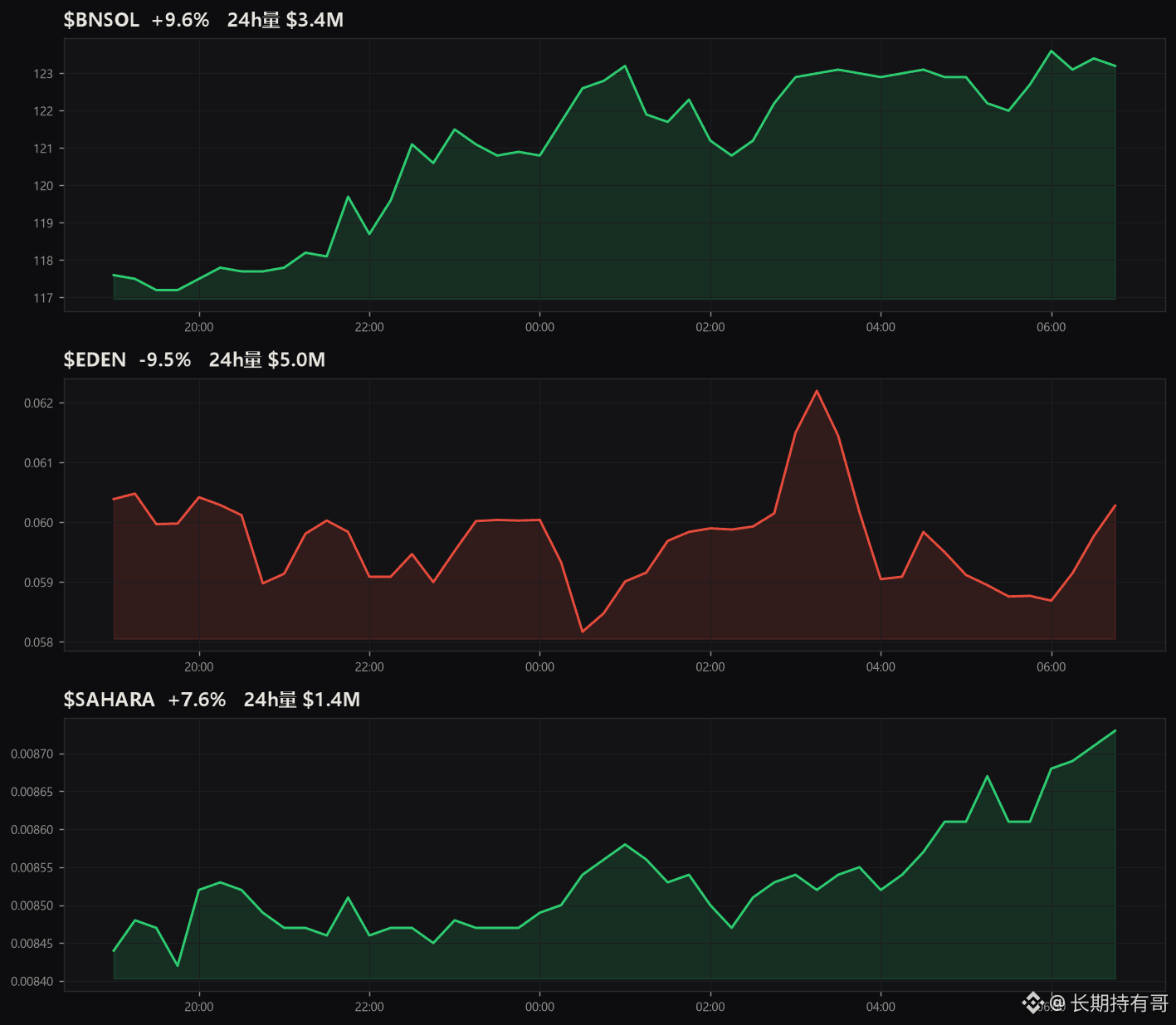Click 20:00 on the EDEN time axis

point(199,667)
